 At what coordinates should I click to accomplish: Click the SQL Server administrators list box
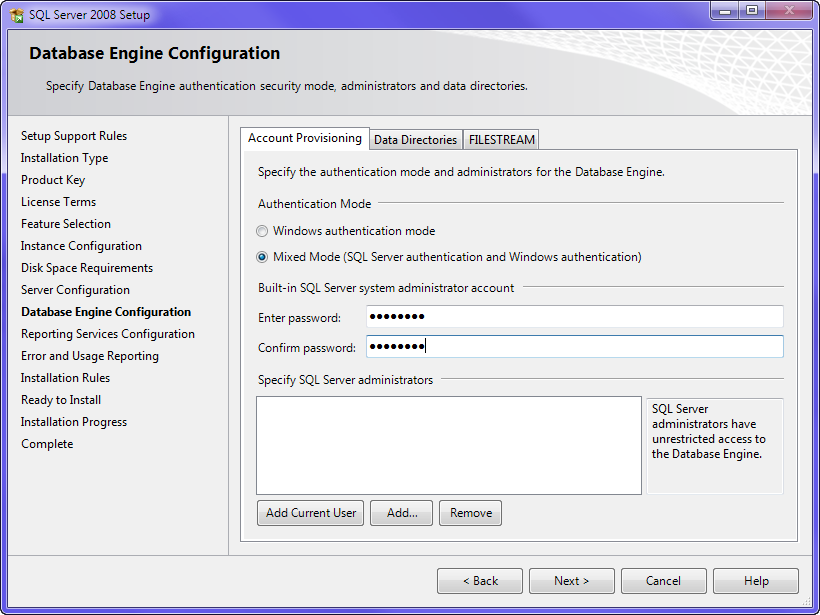449,446
